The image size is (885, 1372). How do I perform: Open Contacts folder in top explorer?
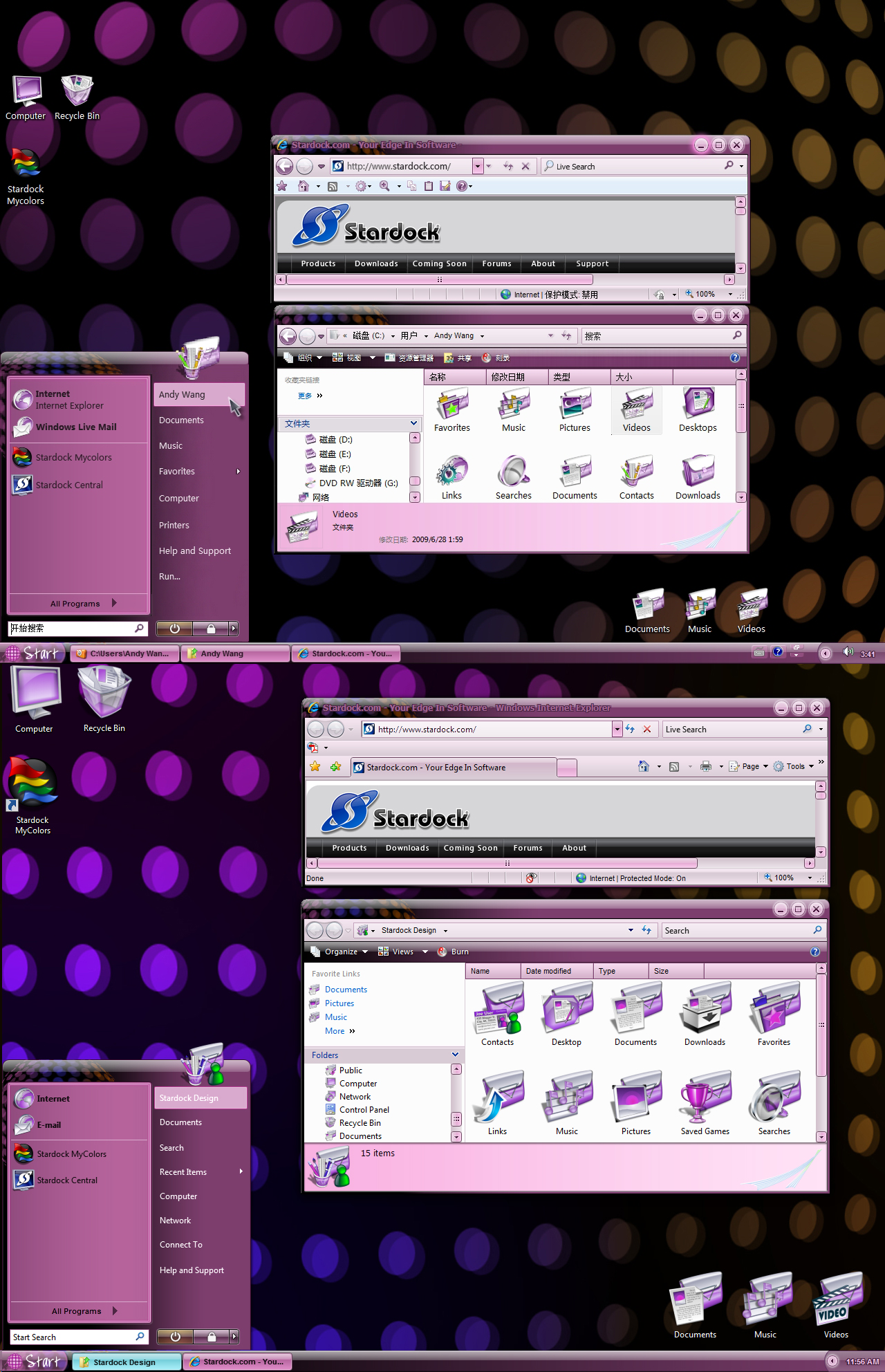pyautogui.click(x=636, y=478)
